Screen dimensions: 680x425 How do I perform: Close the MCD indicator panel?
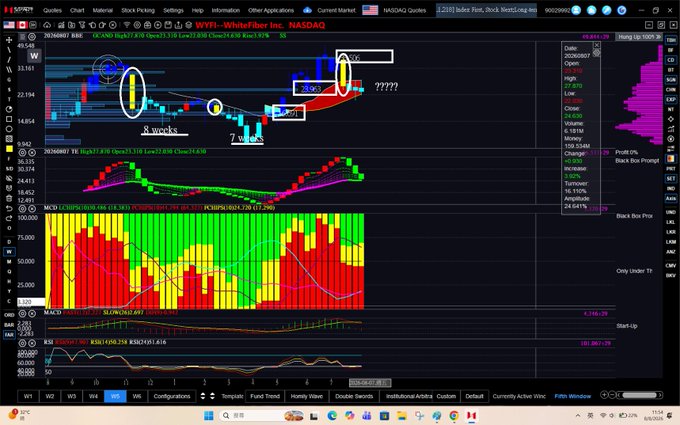coord(32,209)
